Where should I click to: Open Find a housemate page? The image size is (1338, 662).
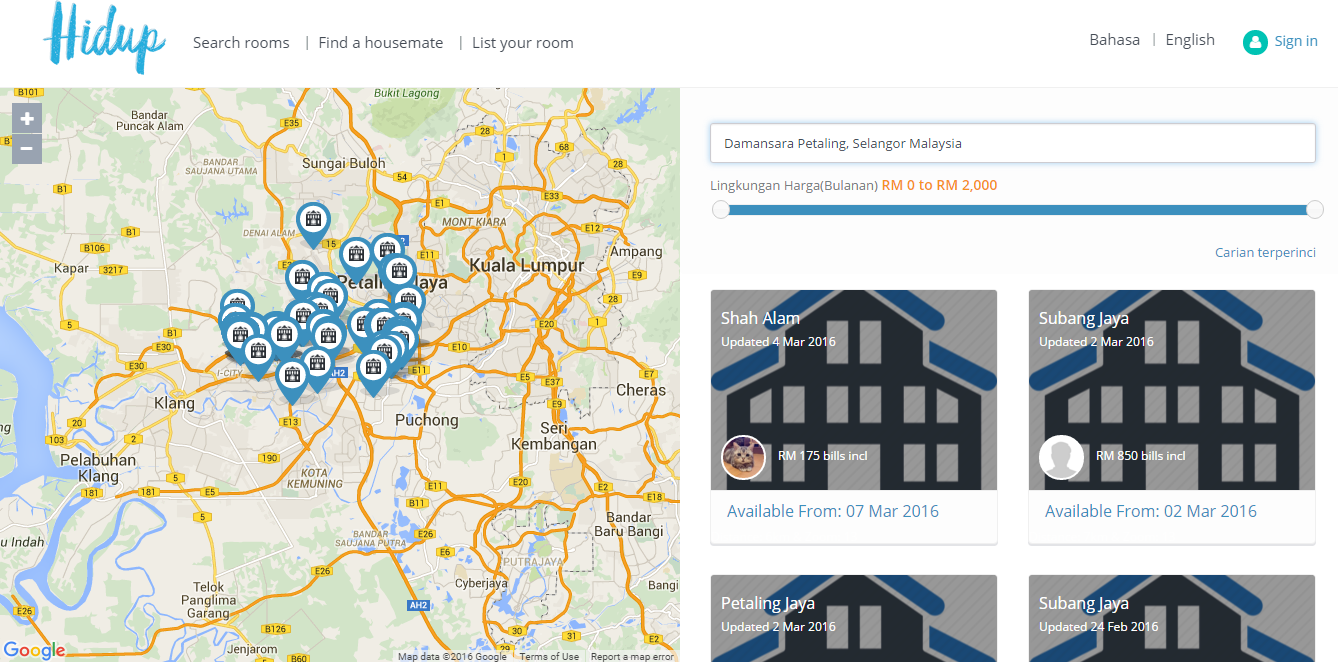coord(381,42)
